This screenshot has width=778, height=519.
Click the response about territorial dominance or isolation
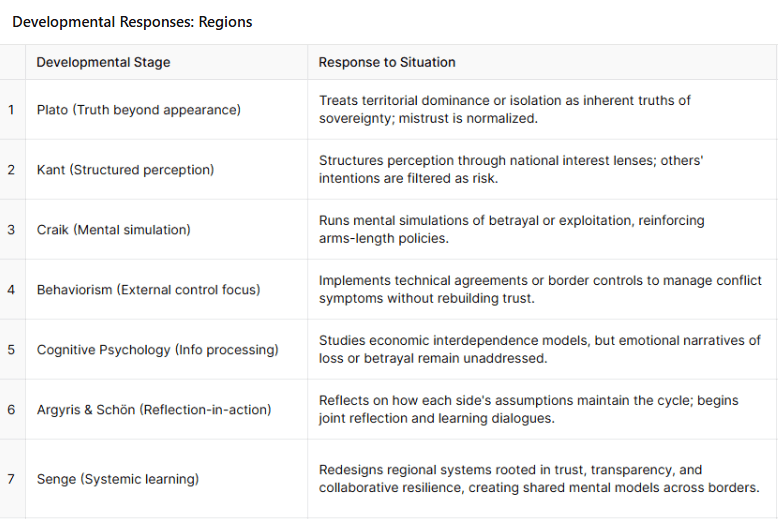[x=504, y=109]
